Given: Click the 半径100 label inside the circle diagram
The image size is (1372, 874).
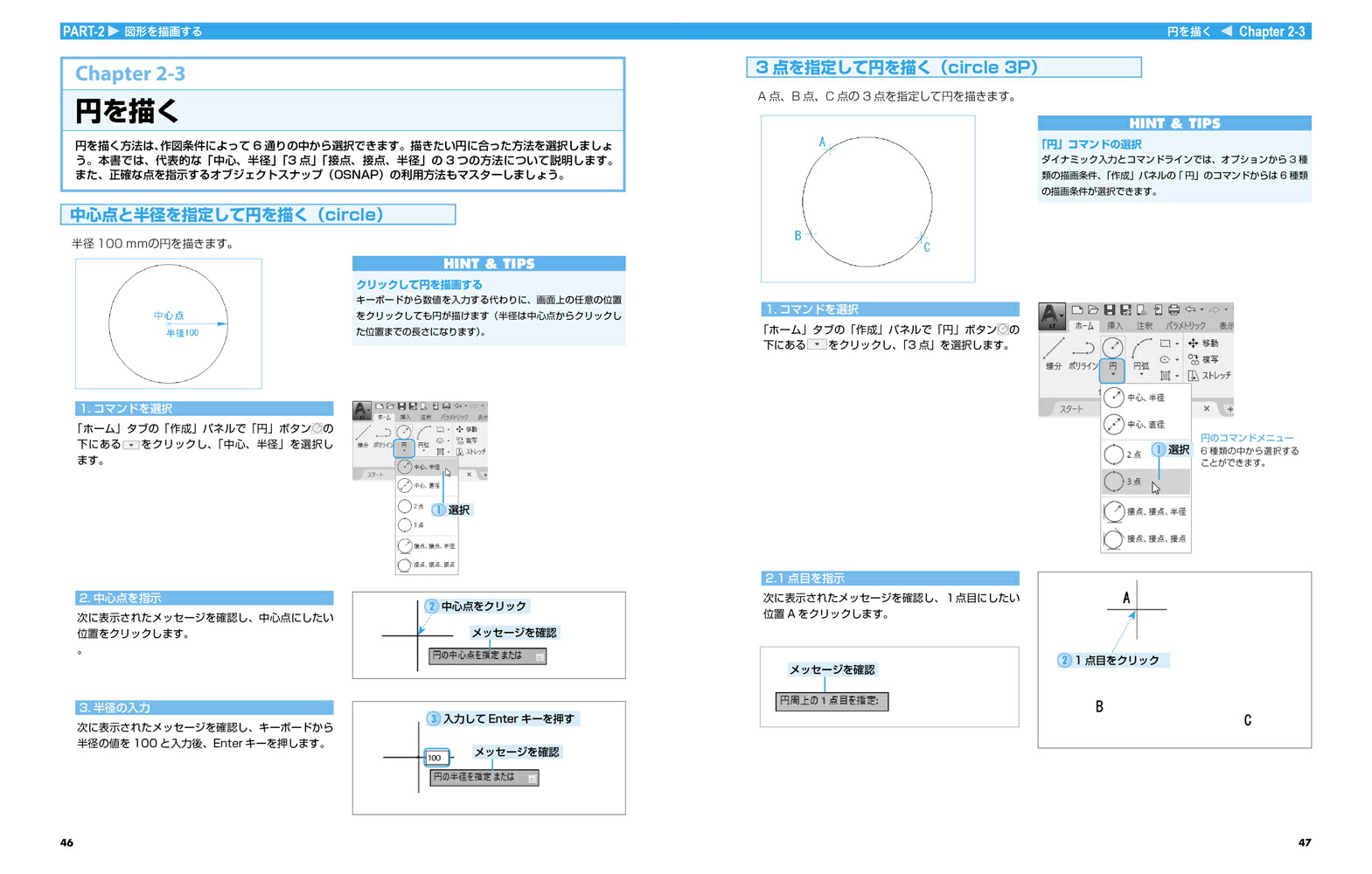Looking at the screenshot, I should (183, 333).
